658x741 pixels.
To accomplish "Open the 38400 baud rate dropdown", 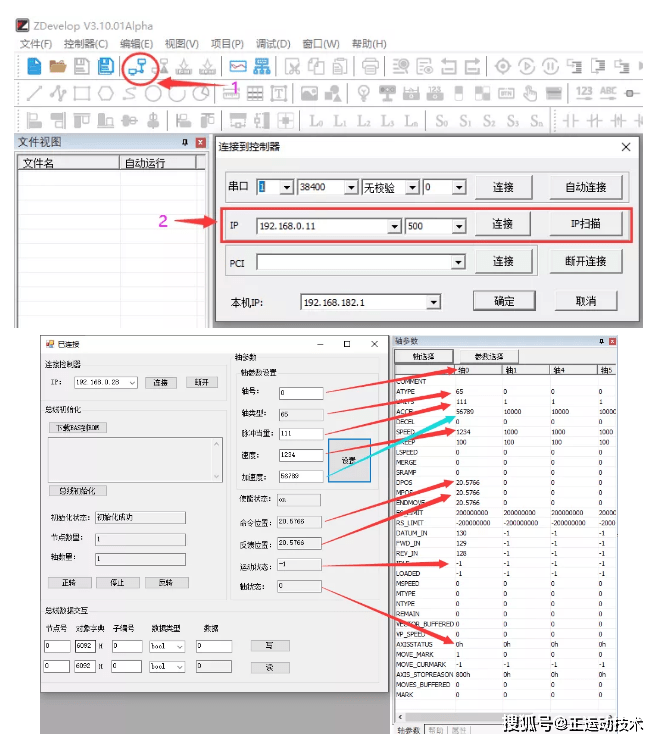I will [x=351, y=188].
